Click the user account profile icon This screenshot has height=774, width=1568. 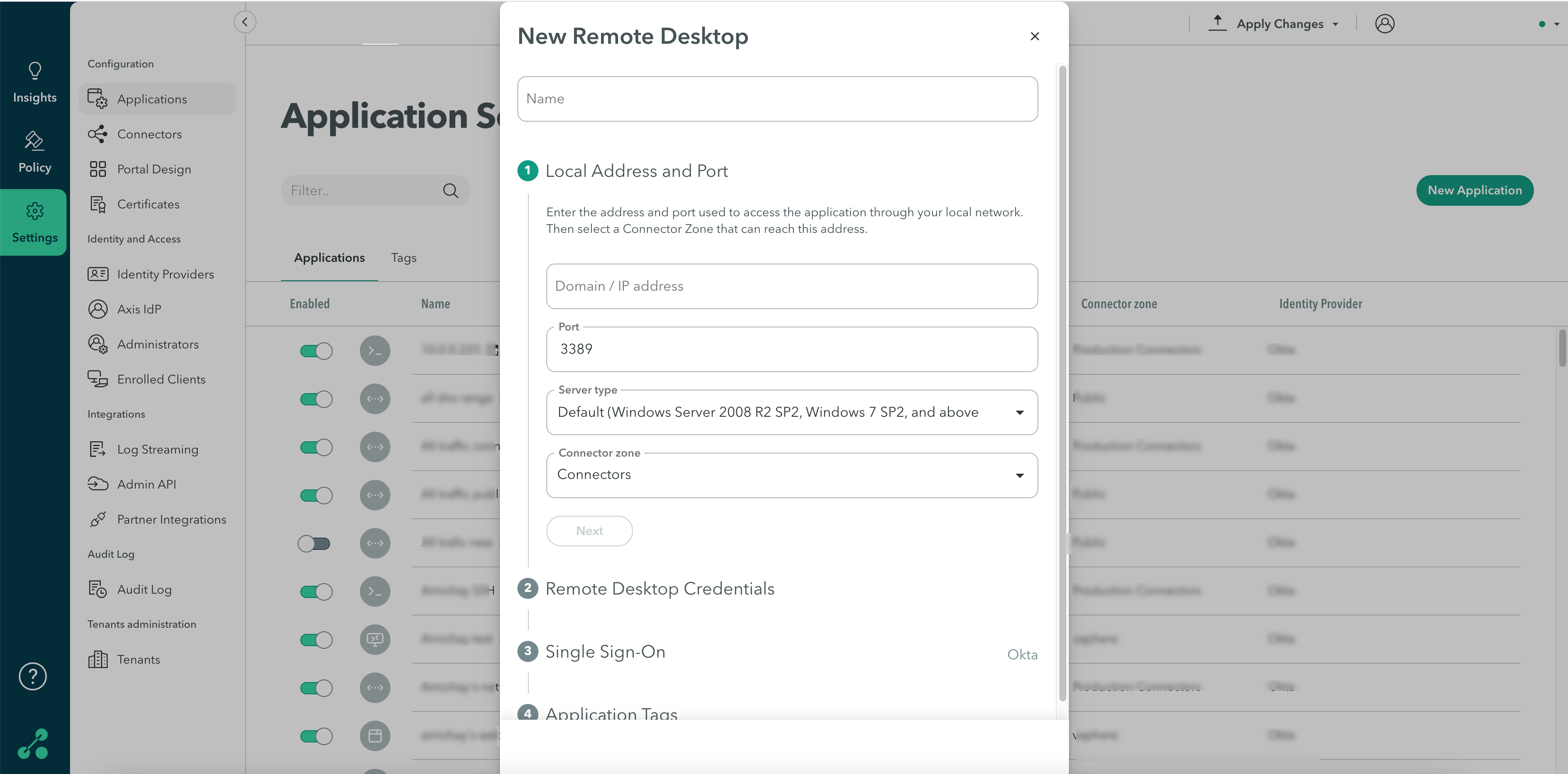(x=1384, y=24)
